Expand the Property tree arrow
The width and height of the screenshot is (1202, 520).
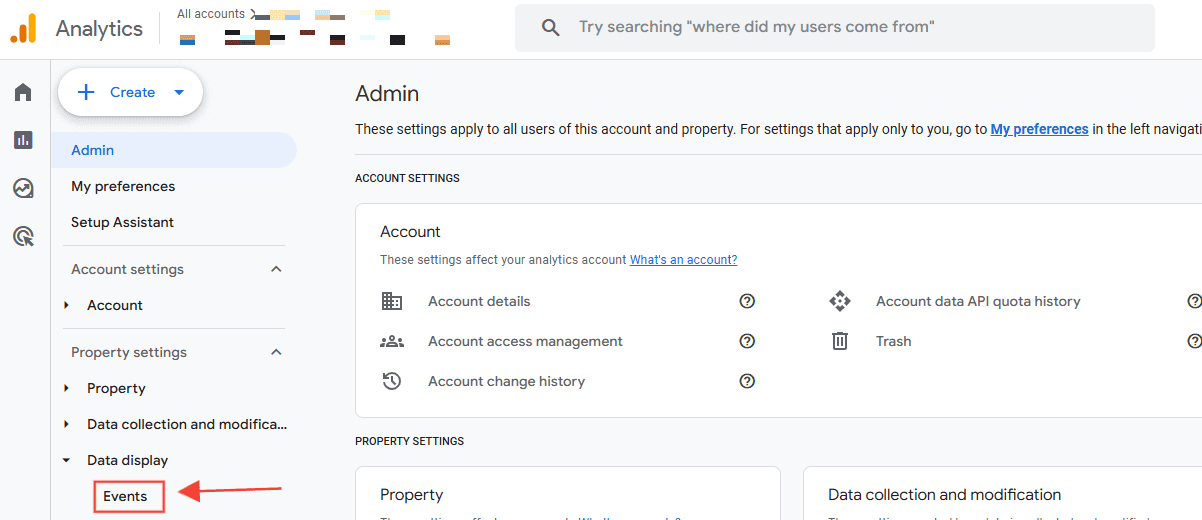pyautogui.click(x=67, y=388)
